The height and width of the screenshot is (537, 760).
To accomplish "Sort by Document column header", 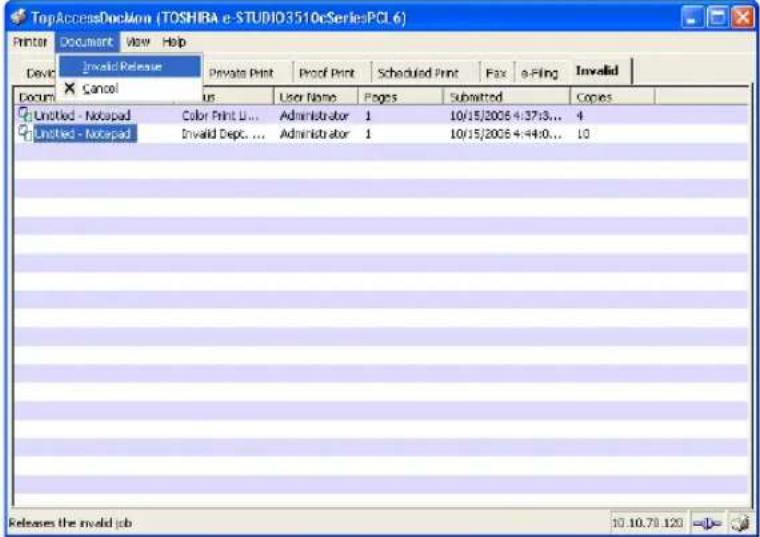I will pyautogui.click(x=37, y=96).
